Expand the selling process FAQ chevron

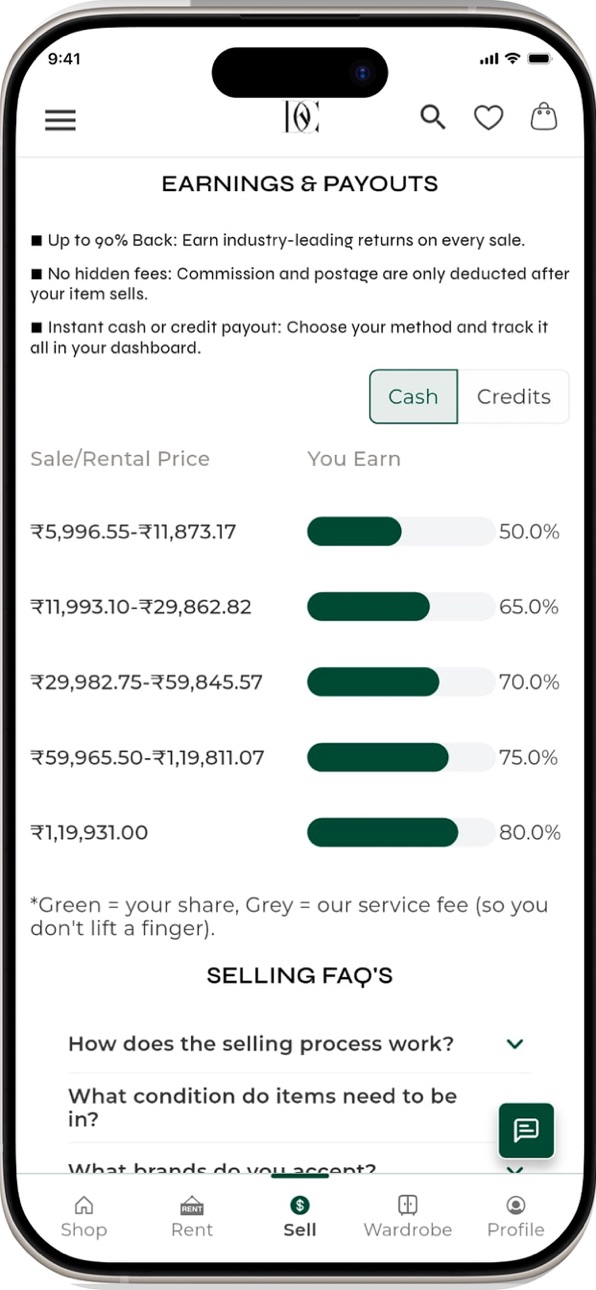click(x=515, y=1044)
